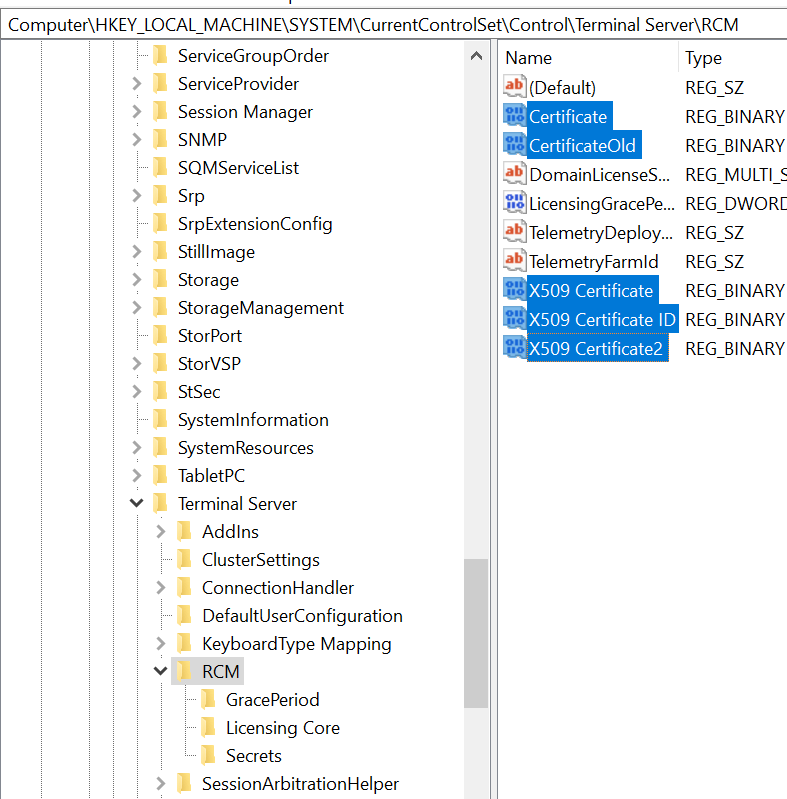Click the X509 Certificate ID binary icon
Screen dimensions: 787x799
click(514, 319)
